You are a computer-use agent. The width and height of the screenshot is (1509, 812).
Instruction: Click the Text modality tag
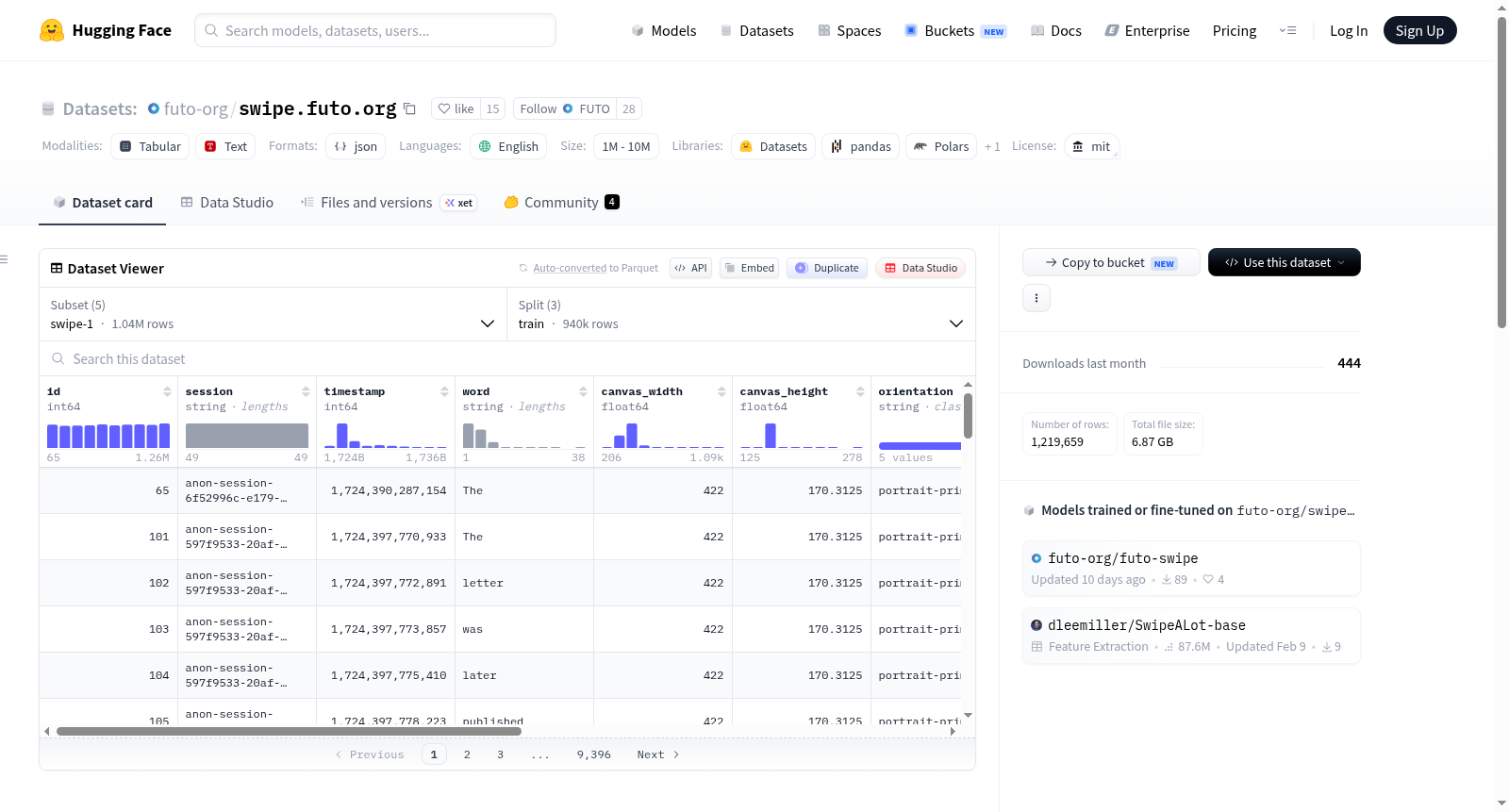[x=225, y=146]
